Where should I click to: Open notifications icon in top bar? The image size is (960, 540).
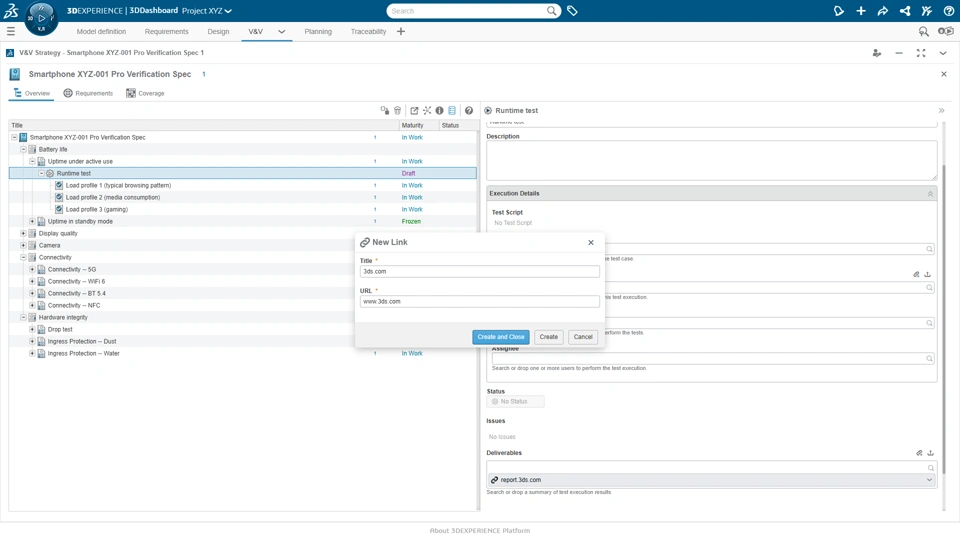839,10
